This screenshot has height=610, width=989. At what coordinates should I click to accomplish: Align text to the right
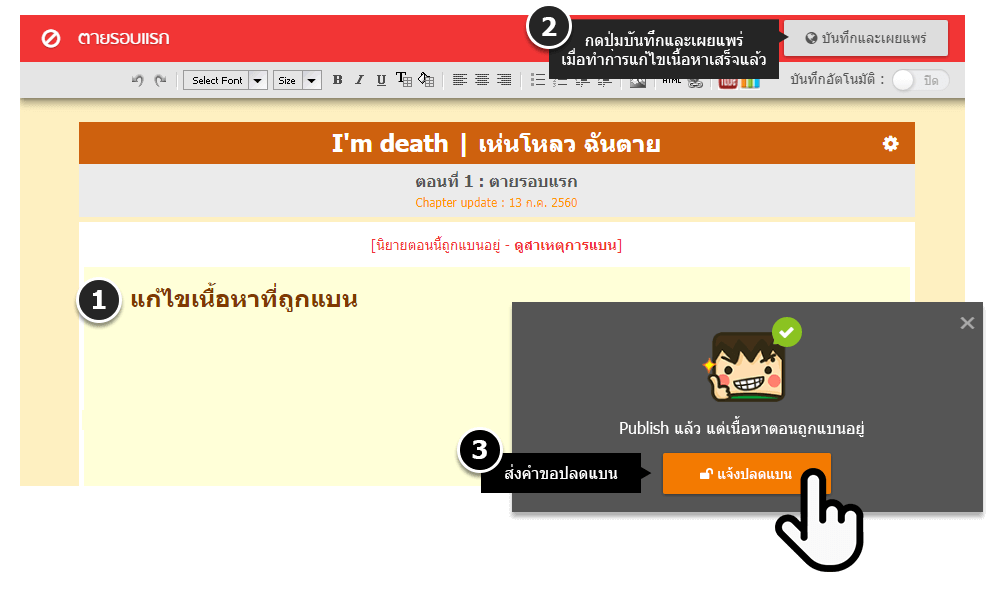[504, 80]
